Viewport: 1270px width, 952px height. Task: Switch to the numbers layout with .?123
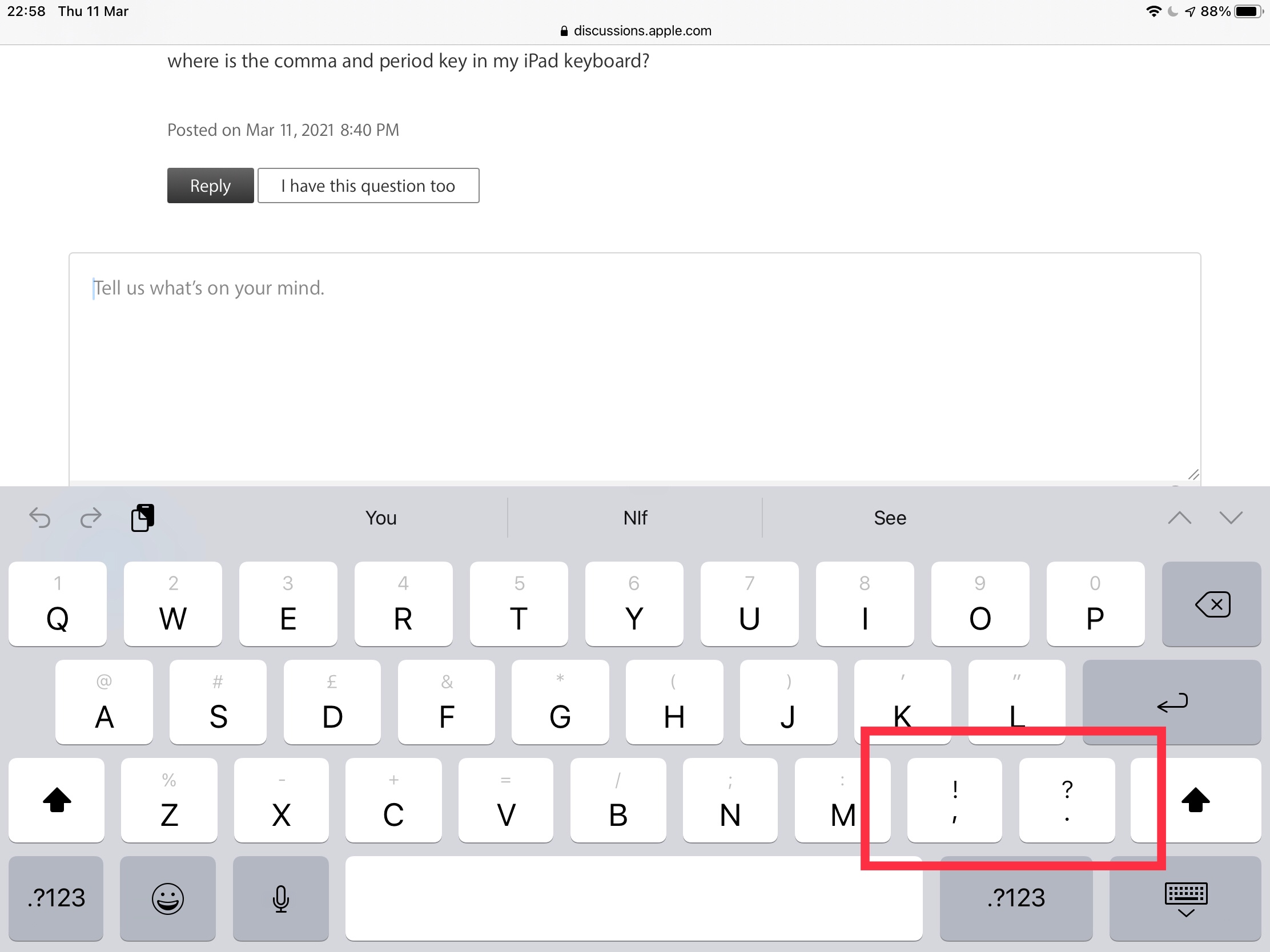pos(56,898)
